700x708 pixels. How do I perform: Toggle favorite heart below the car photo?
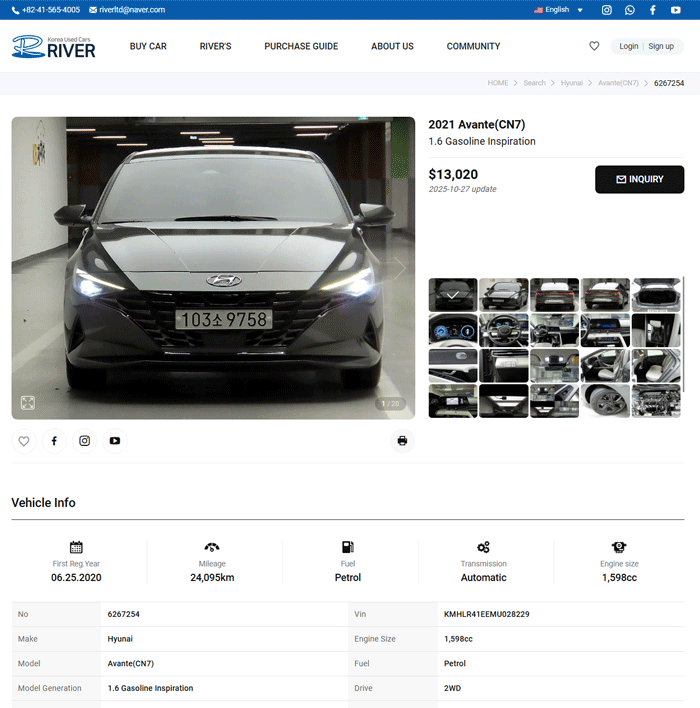(x=24, y=440)
